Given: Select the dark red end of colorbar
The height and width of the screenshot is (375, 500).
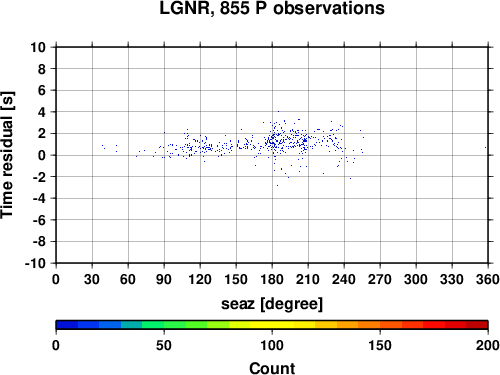Looking at the screenshot, I should [477, 325].
